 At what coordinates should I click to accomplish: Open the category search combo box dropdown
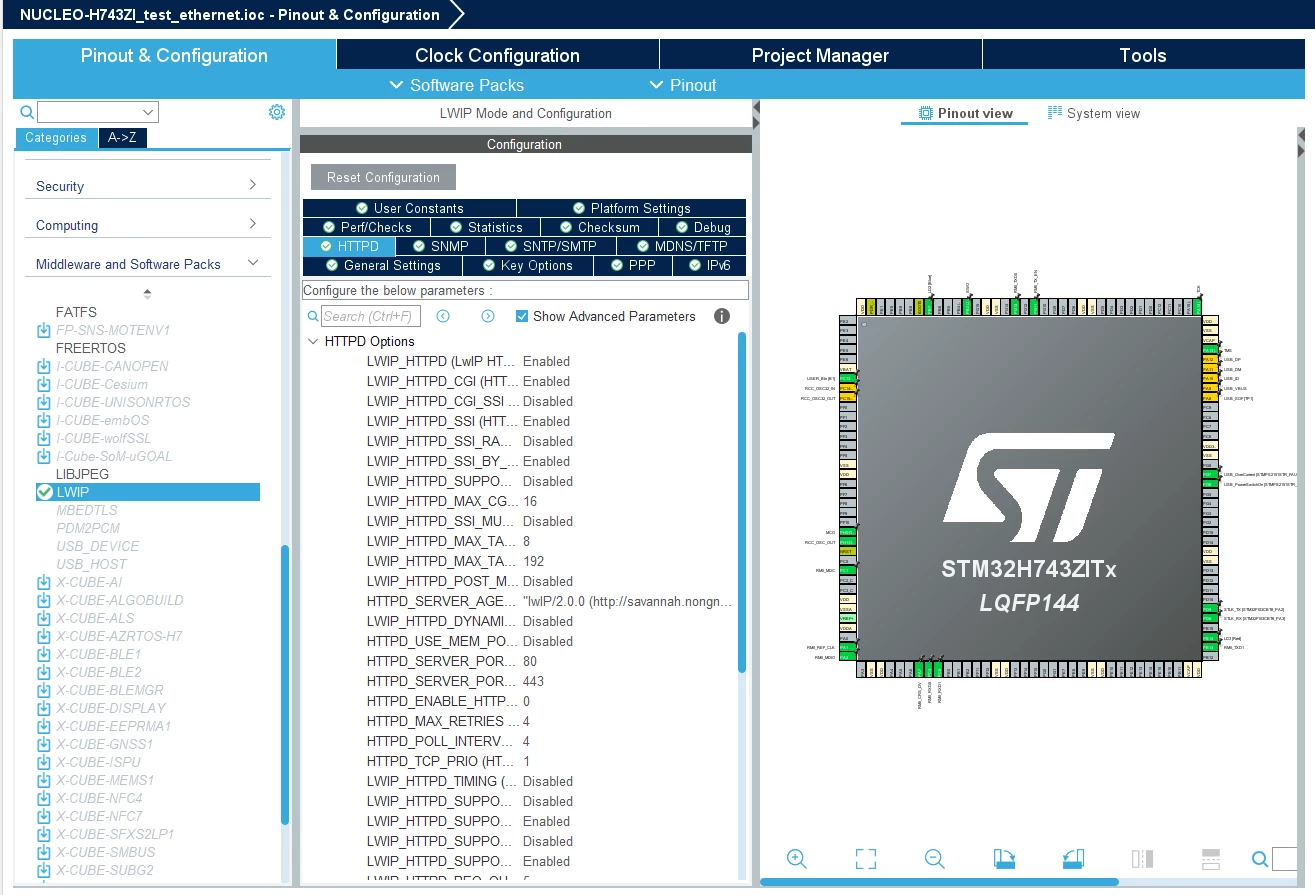(149, 112)
